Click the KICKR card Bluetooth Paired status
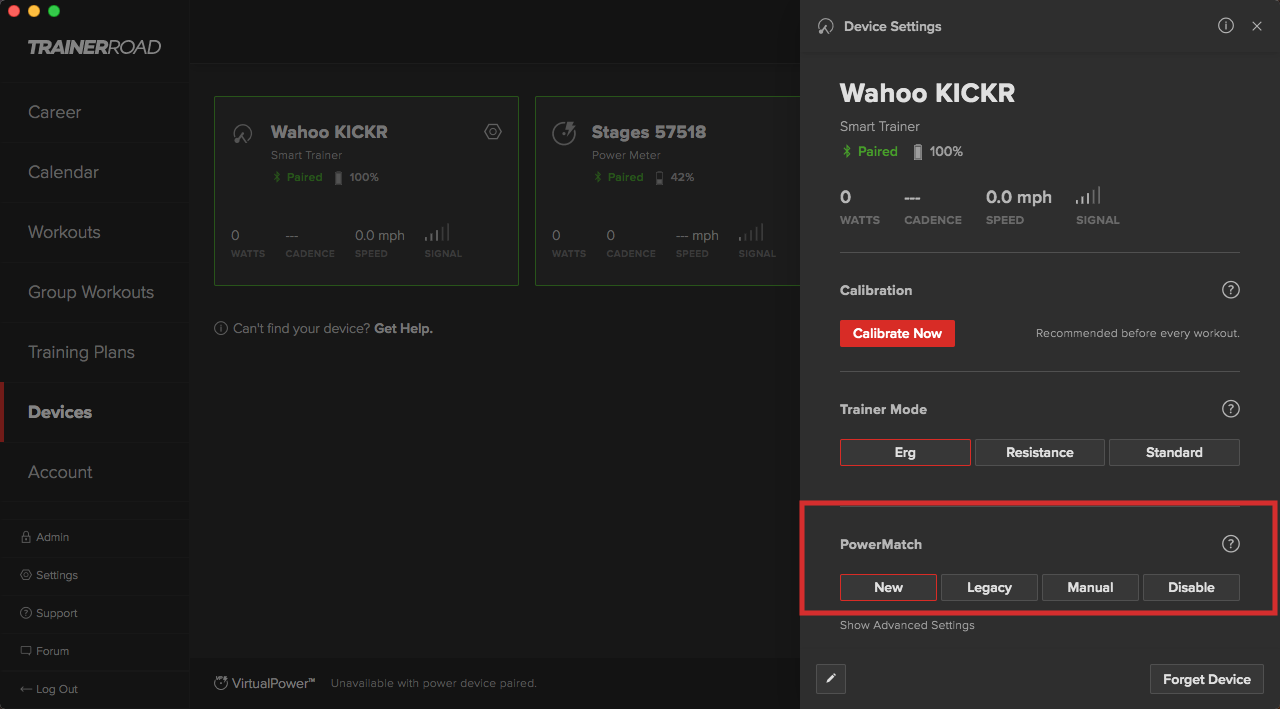This screenshot has width=1280, height=709. [299, 178]
